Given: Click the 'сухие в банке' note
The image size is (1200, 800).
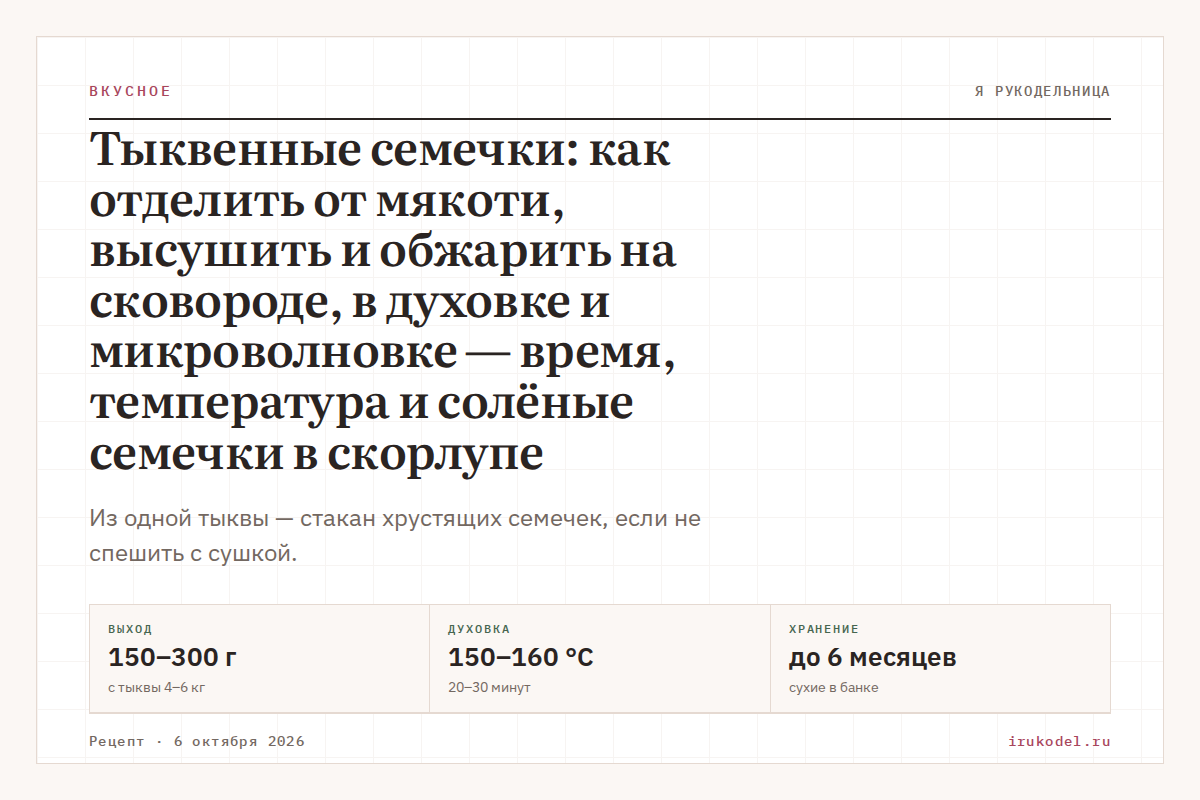Looking at the screenshot, I should 834,688.
